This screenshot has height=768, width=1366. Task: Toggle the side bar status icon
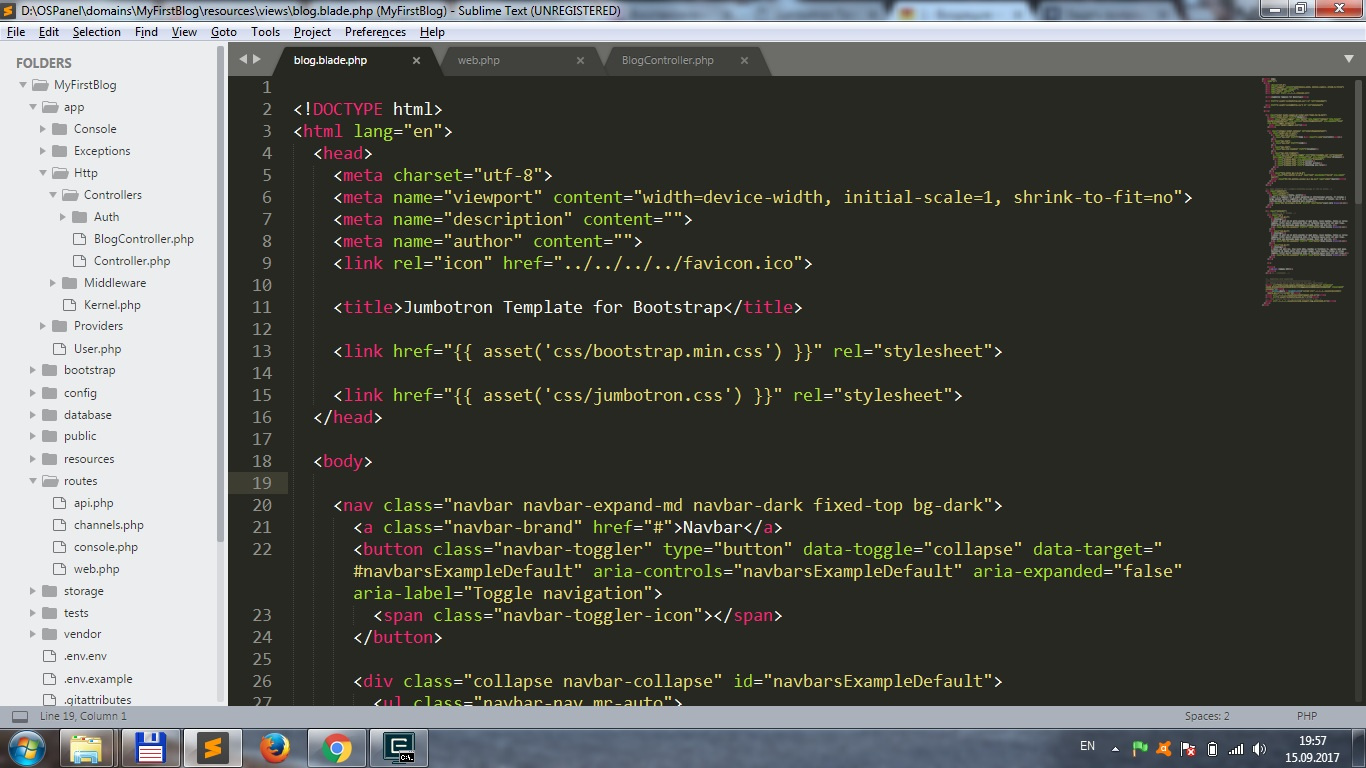(x=20, y=716)
